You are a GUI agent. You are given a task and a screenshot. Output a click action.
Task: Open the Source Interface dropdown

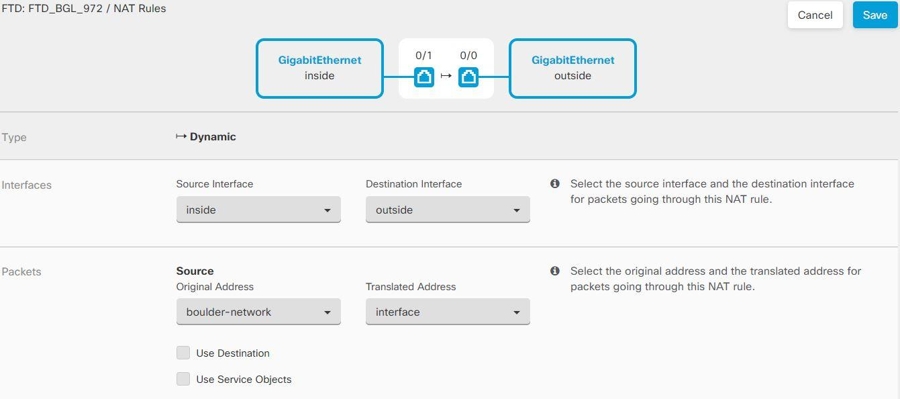click(258, 210)
